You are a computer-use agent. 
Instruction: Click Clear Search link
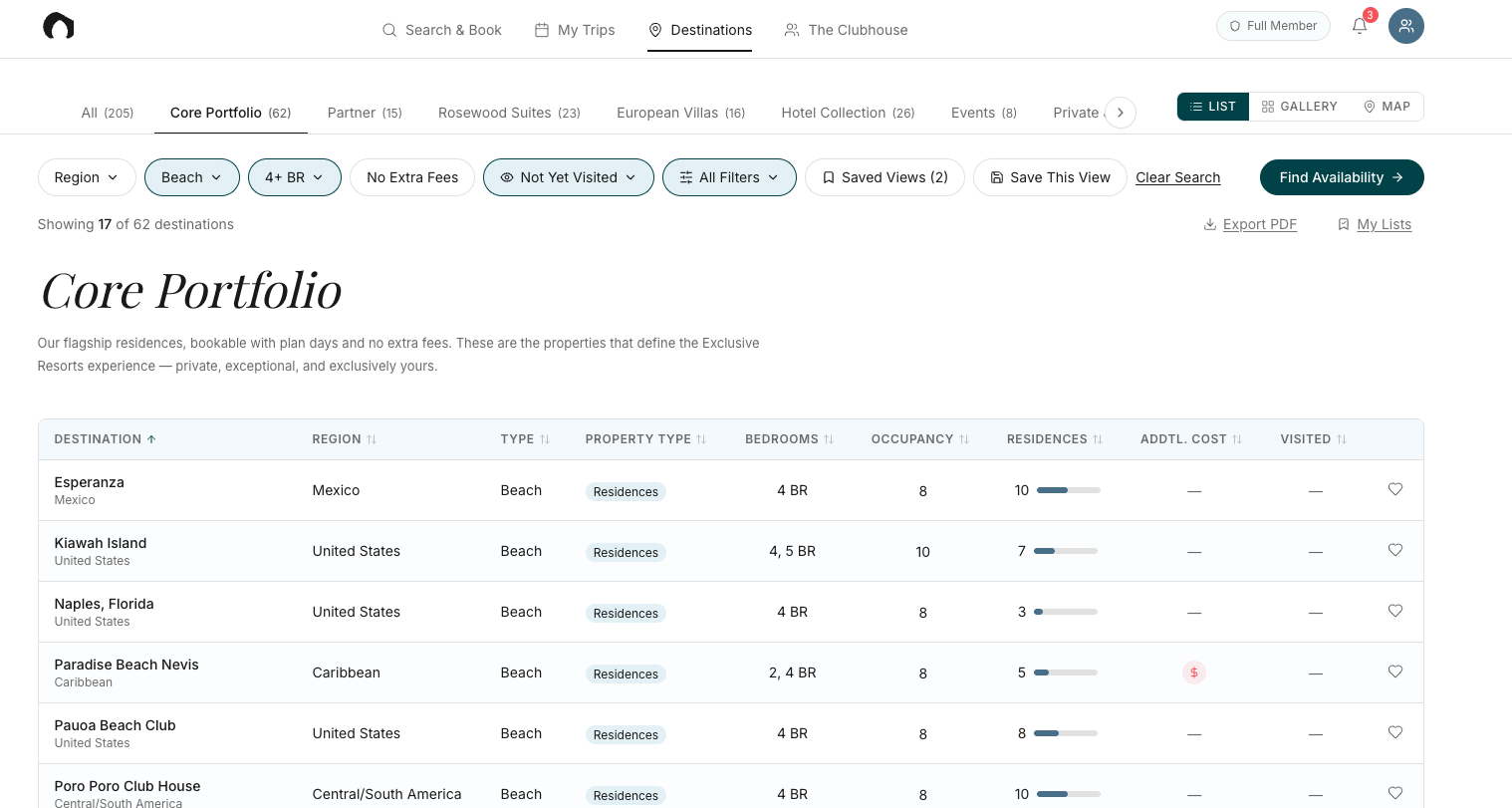1177,177
